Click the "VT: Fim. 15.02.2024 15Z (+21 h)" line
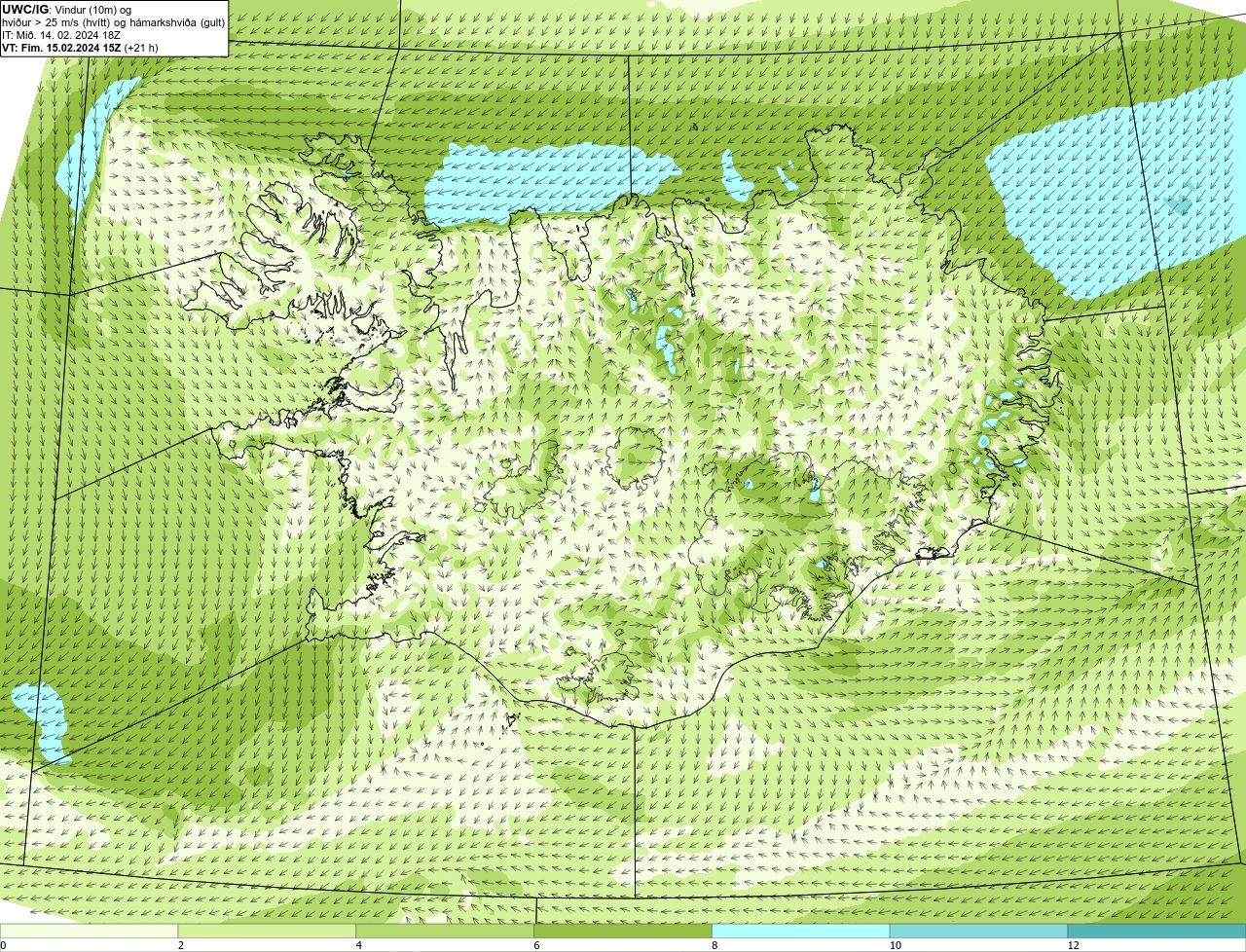This screenshot has width=1246, height=952. pyautogui.click(x=80, y=47)
